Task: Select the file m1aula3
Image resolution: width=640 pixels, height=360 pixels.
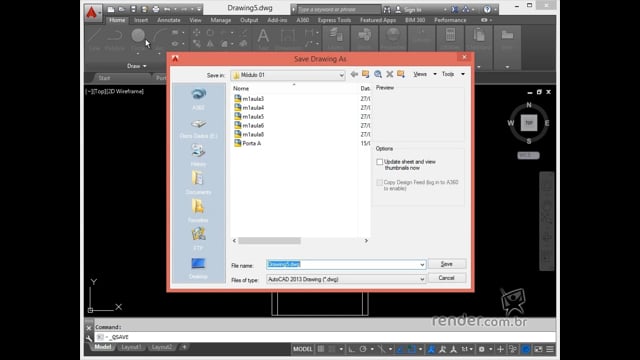Action: 249,99
